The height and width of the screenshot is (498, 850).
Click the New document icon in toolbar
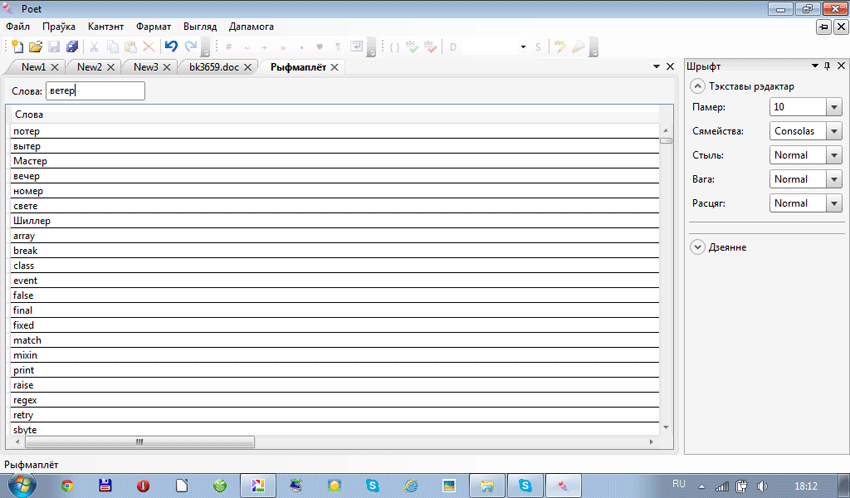click(17, 47)
